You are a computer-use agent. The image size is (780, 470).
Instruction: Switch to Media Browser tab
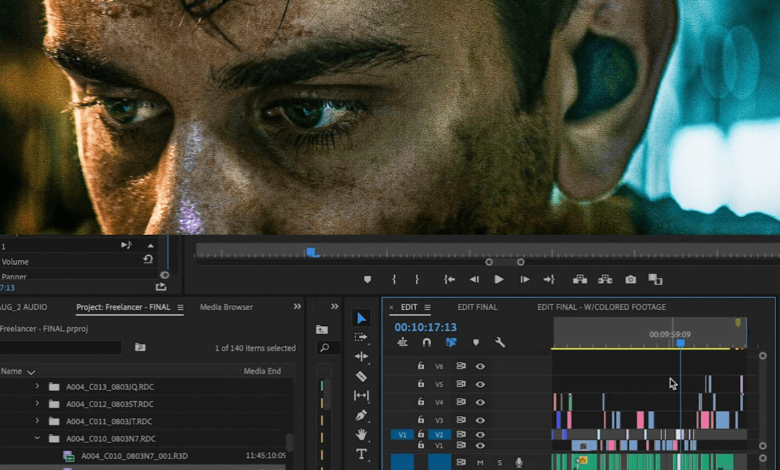(226, 307)
